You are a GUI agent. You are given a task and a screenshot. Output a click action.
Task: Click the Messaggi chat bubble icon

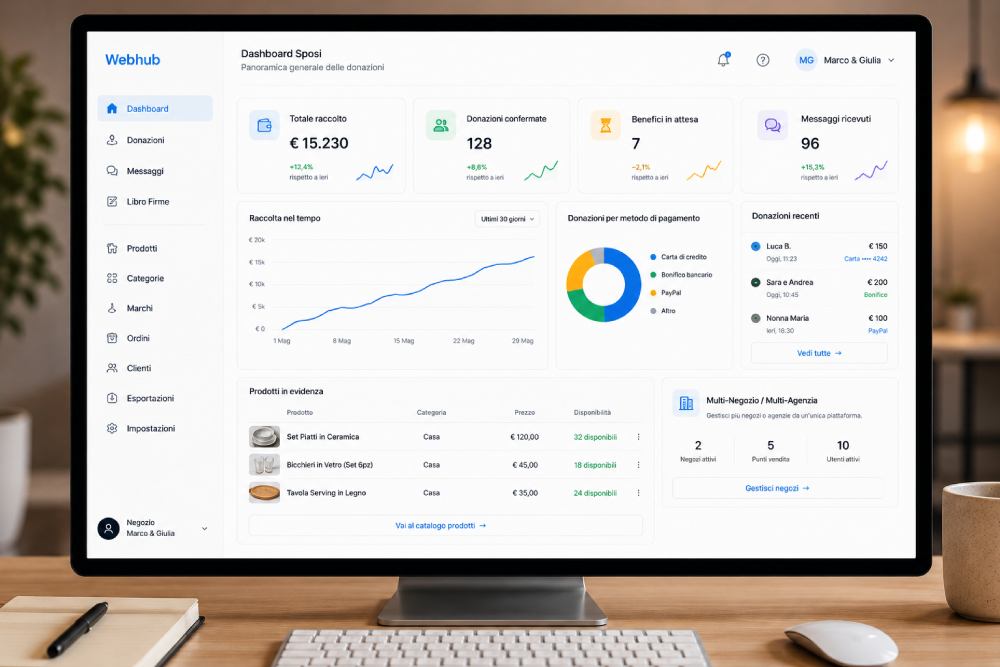pyautogui.click(x=112, y=171)
